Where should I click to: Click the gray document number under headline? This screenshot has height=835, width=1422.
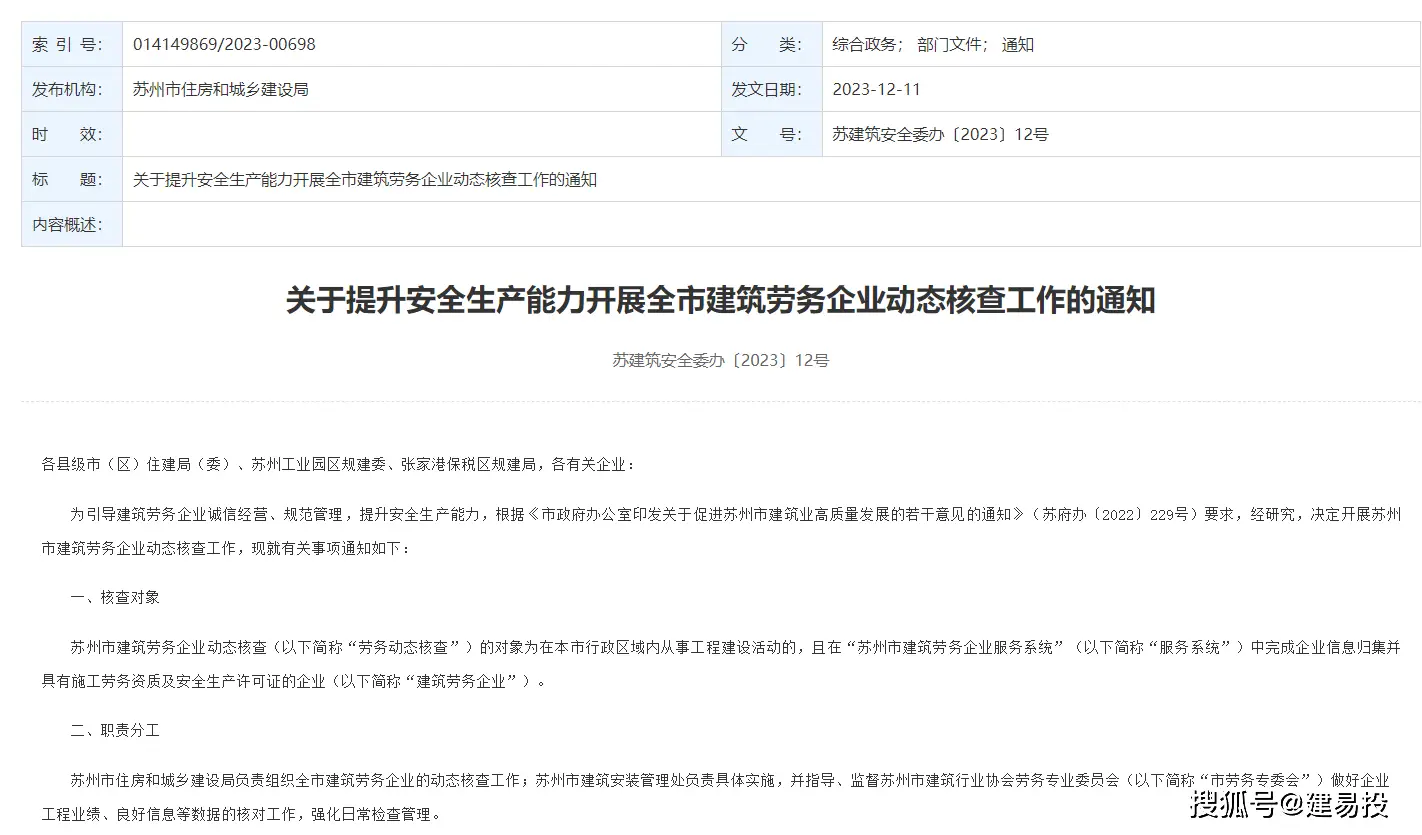[x=720, y=360]
